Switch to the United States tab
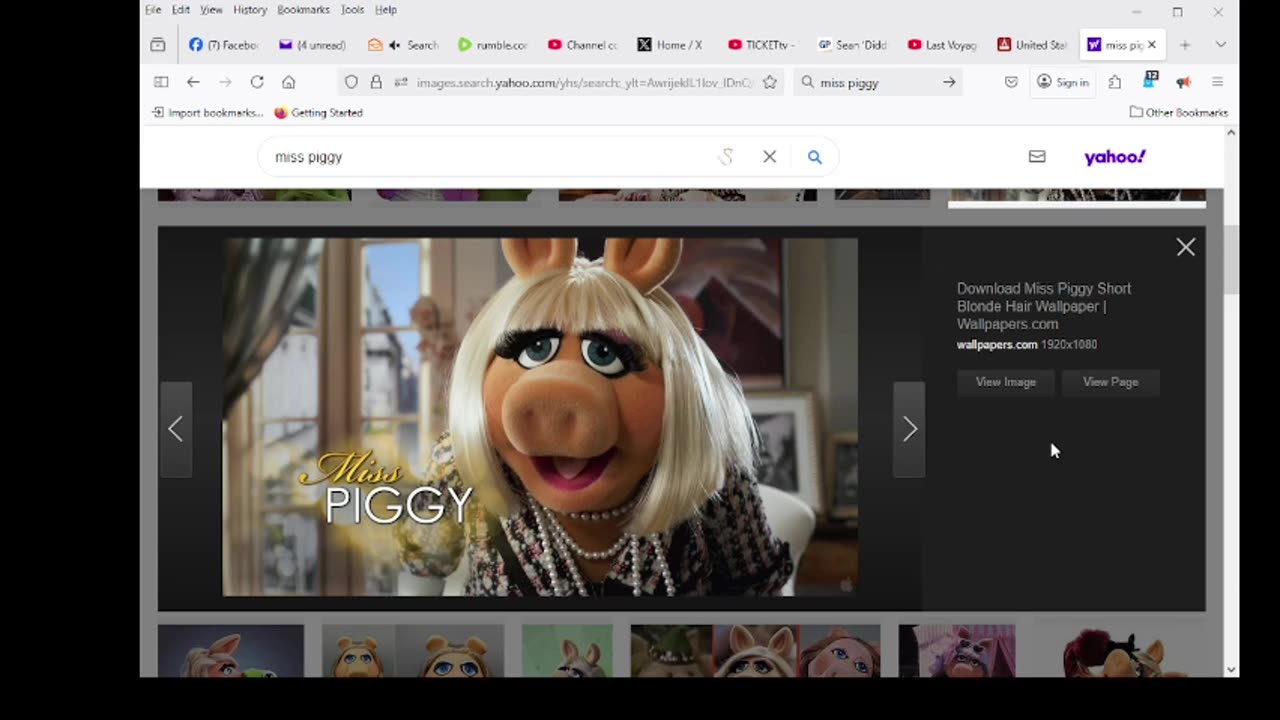Image resolution: width=1280 pixels, height=720 pixels. pos(1030,45)
